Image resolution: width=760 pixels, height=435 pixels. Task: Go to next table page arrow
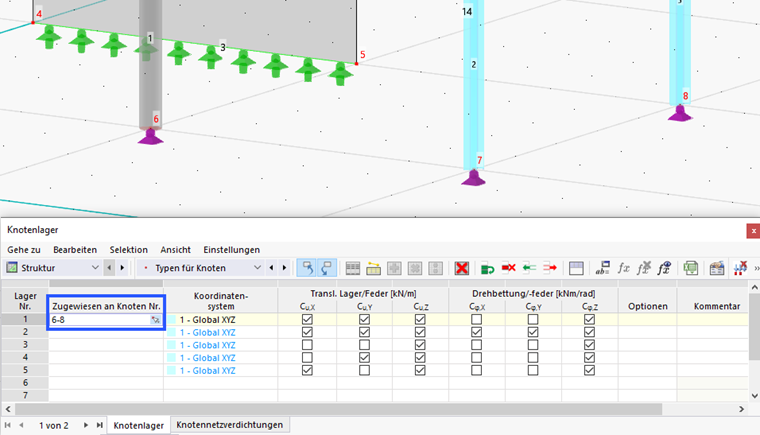coord(86,425)
